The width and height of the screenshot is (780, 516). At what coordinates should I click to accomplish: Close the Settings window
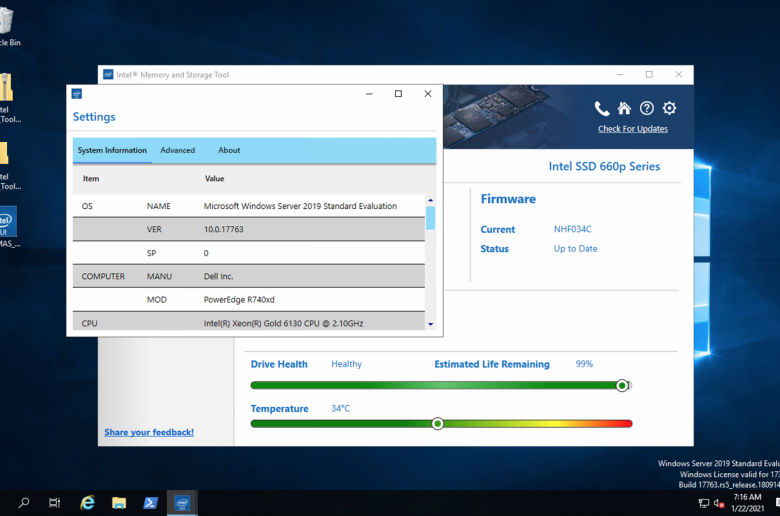point(428,94)
